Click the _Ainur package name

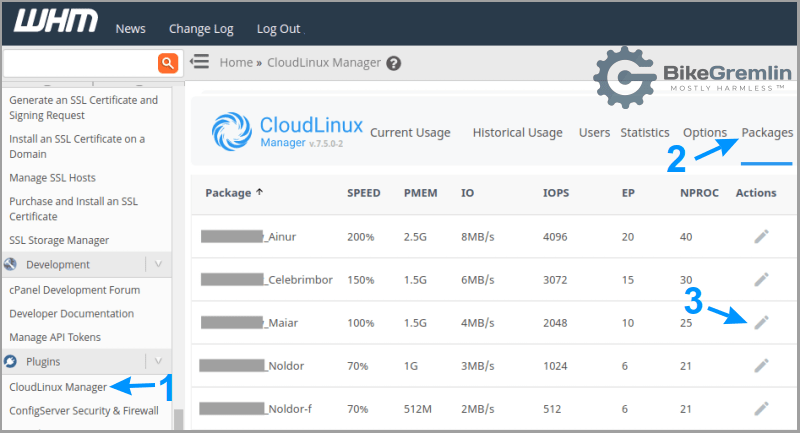click(x=280, y=237)
